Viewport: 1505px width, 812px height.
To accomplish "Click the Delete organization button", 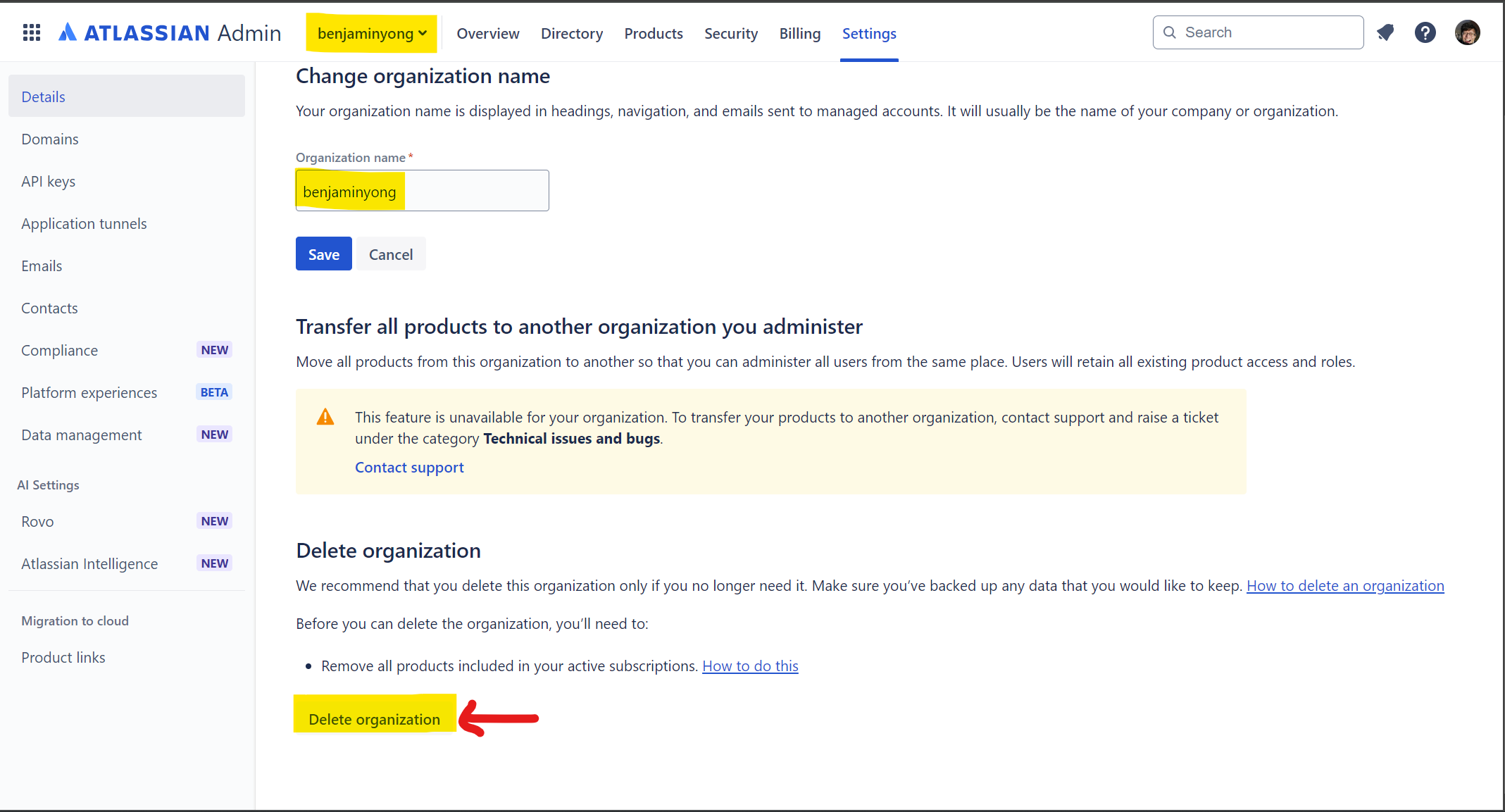I will click(x=374, y=718).
